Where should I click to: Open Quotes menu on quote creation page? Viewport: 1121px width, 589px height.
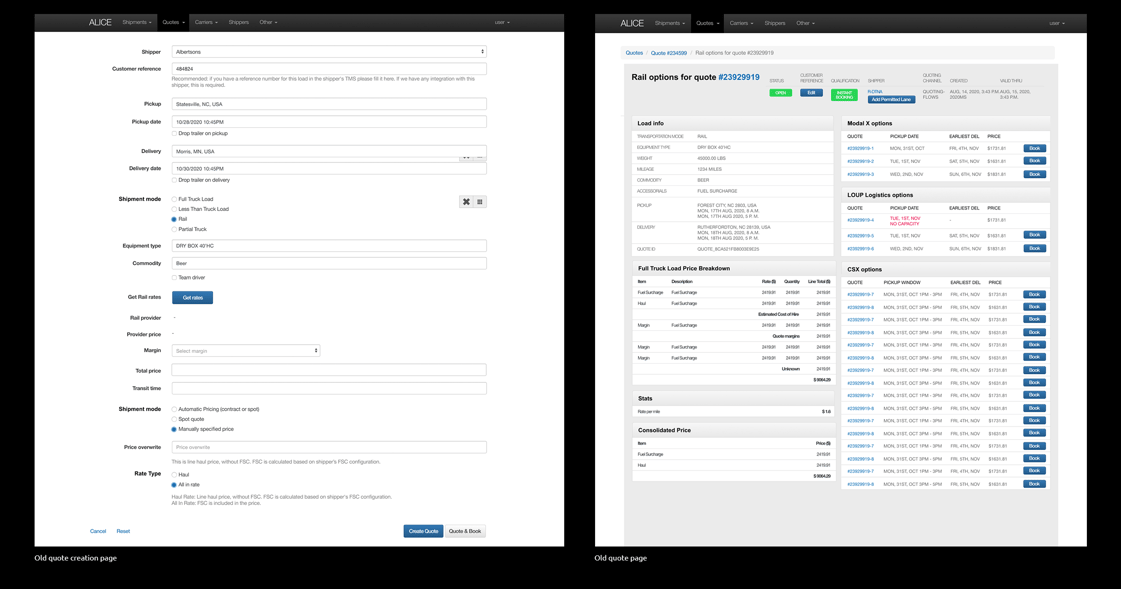[173, 22]
